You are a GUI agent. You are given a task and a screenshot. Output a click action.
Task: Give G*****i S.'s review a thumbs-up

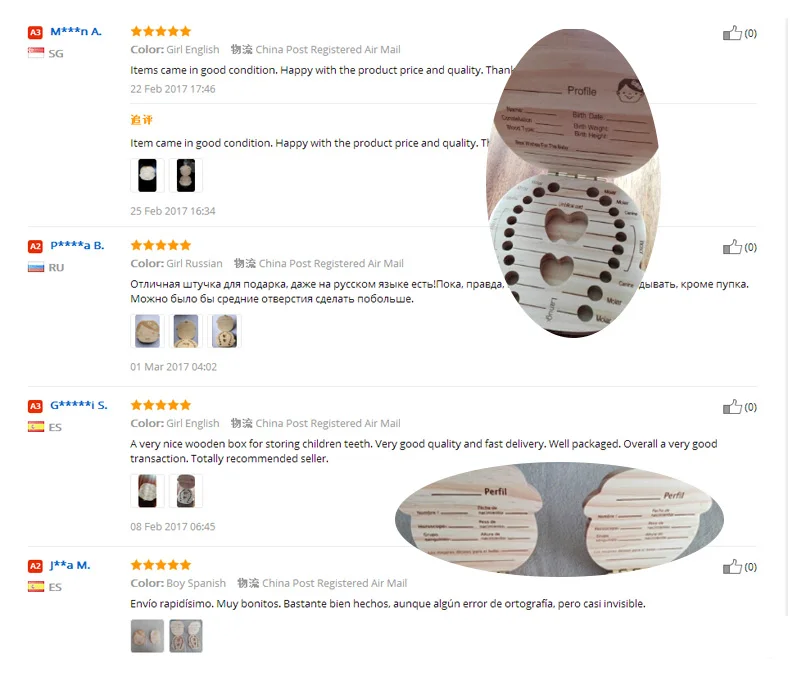pos(732,407)
